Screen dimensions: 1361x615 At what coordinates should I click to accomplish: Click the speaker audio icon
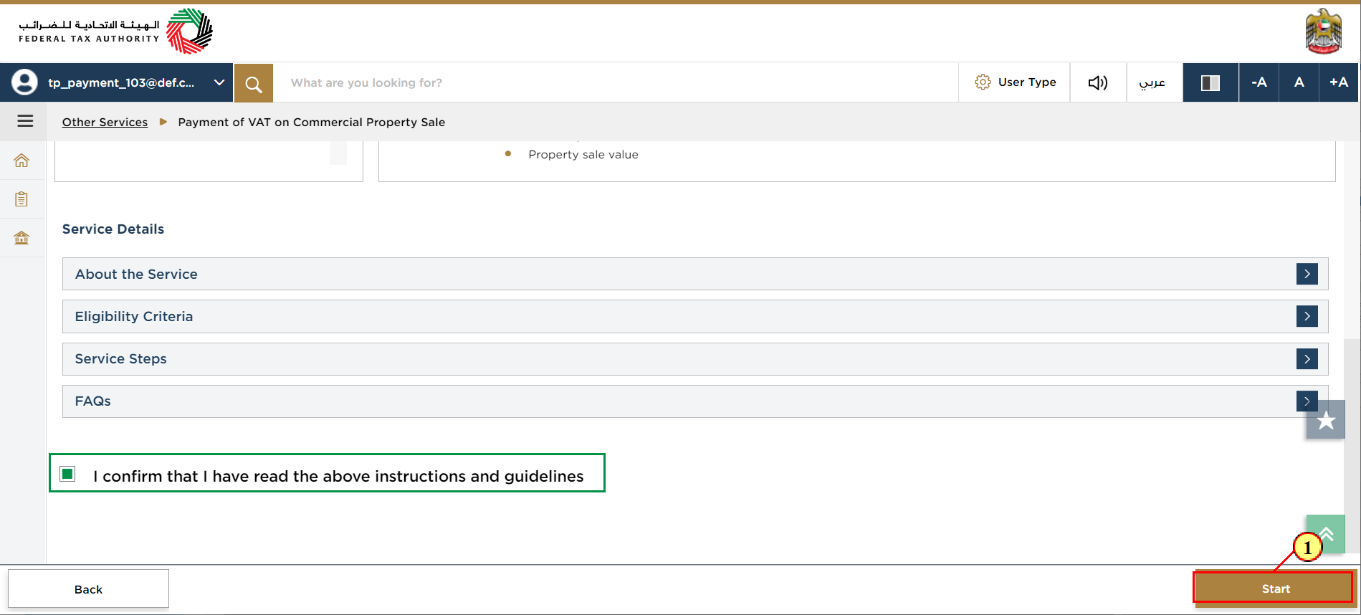[1098, 83]
